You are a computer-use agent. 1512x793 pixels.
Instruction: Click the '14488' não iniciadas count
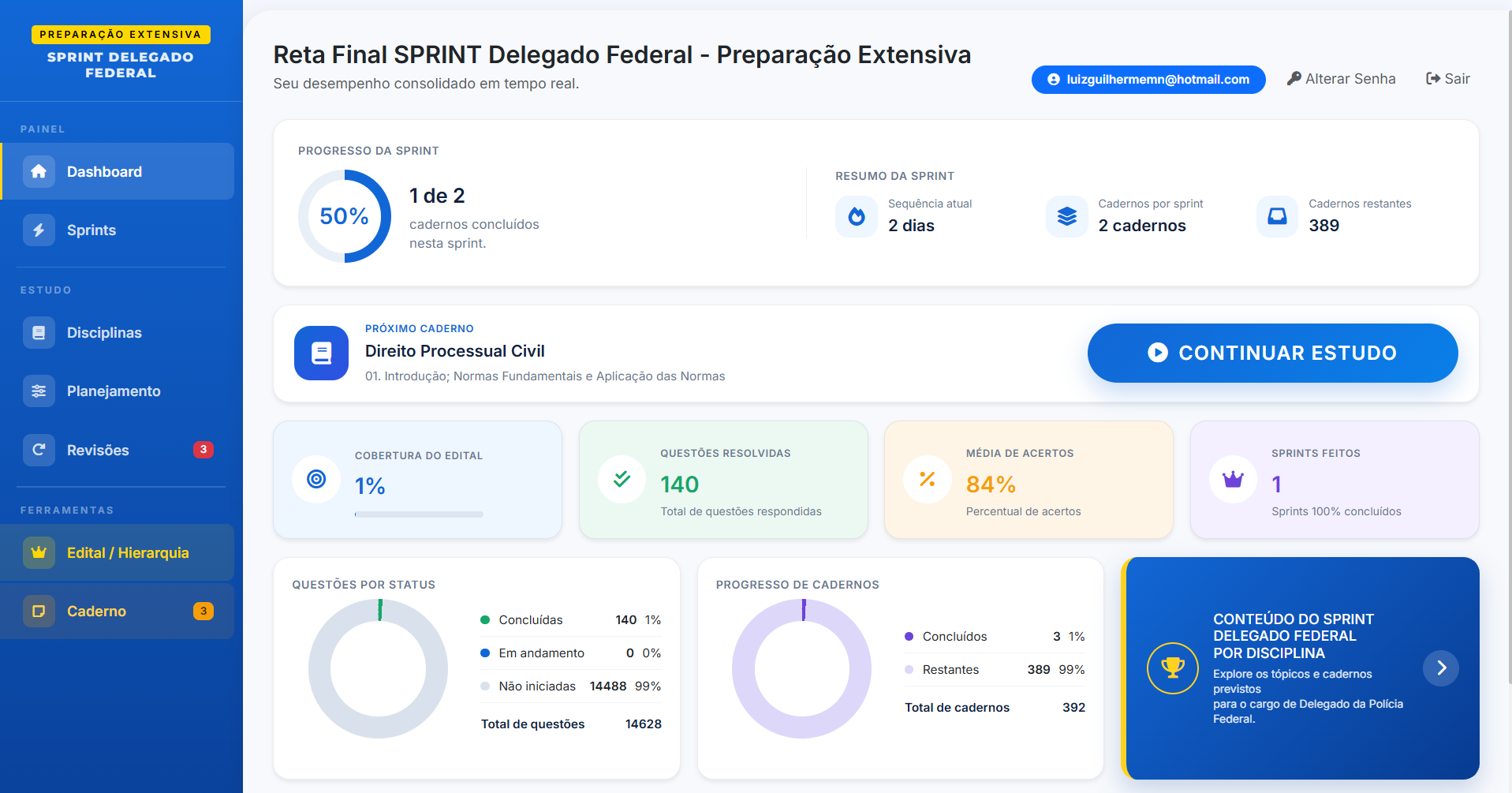pyautogui.click(x=608, y=686)
